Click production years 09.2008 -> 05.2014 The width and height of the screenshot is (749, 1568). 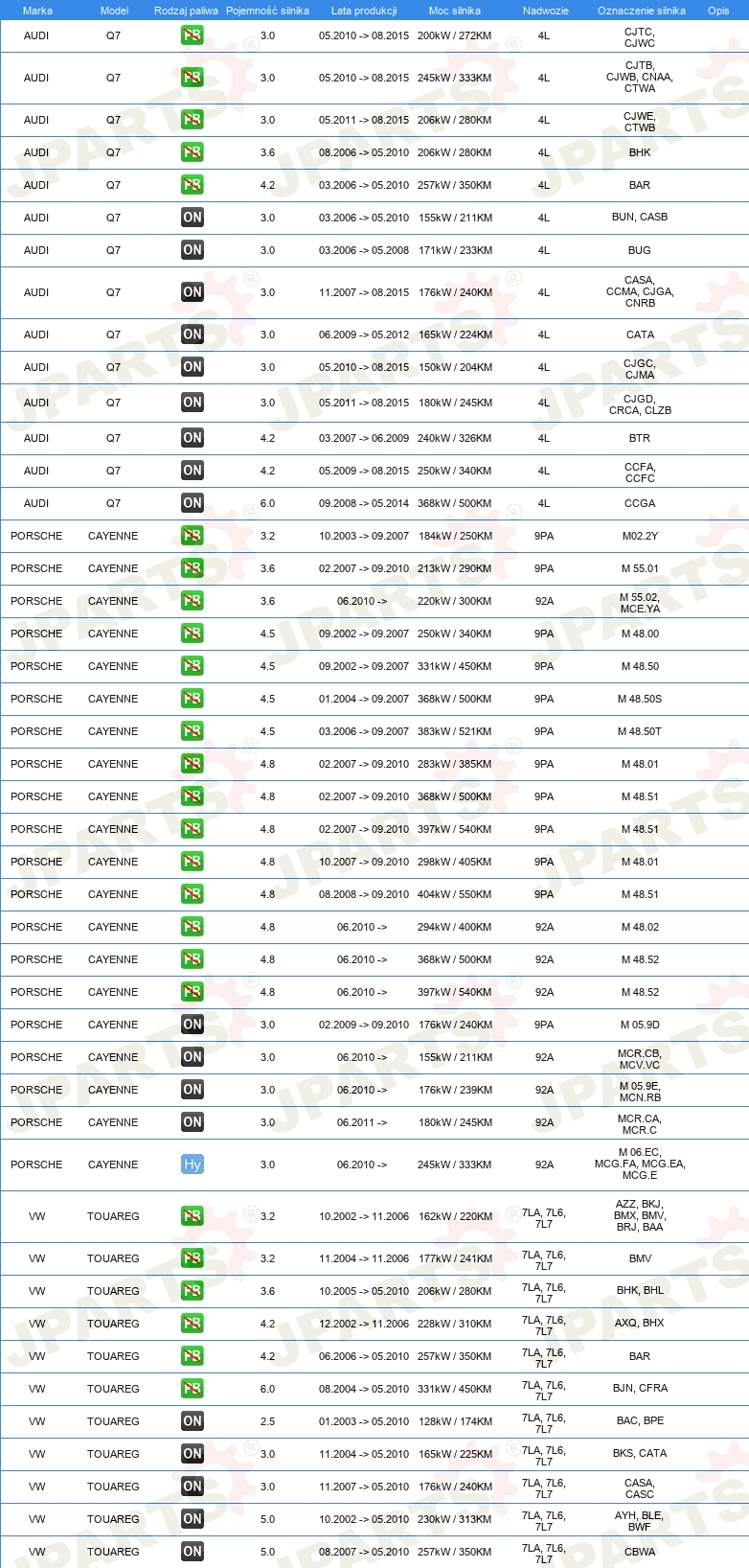coord(364,503)
